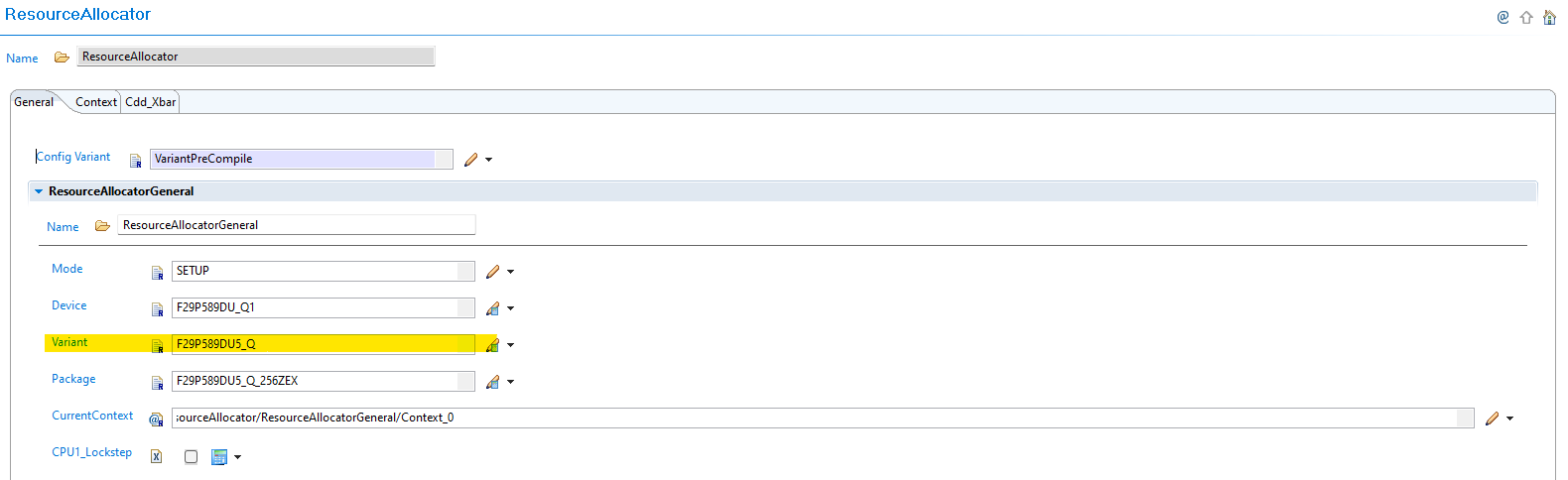This screenshot has height=480, width=1568.
Task: Collapse the ResourceAllocatorGeneral section
Action: [x=39, y=191]
